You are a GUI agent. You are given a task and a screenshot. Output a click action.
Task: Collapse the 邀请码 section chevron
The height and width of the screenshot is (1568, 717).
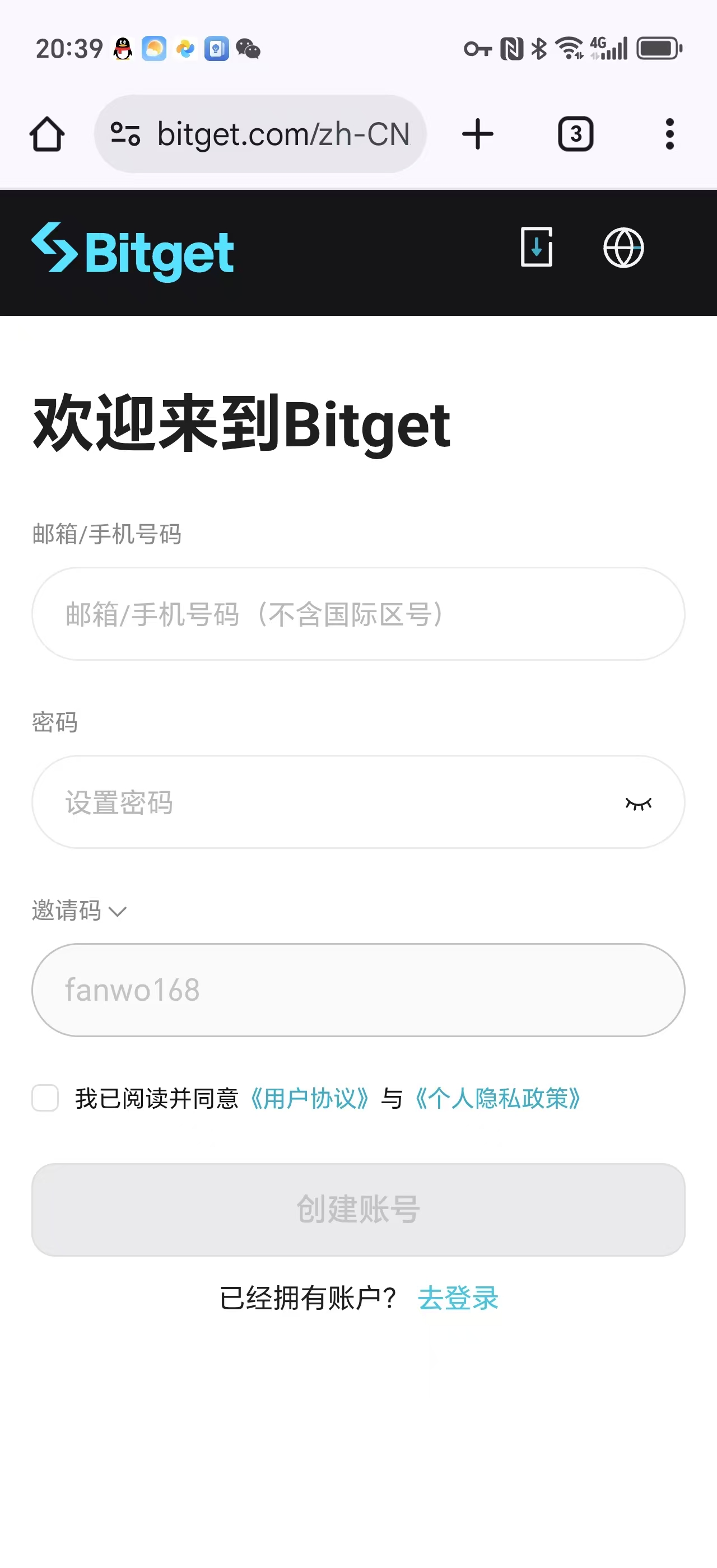click(117, 911)
